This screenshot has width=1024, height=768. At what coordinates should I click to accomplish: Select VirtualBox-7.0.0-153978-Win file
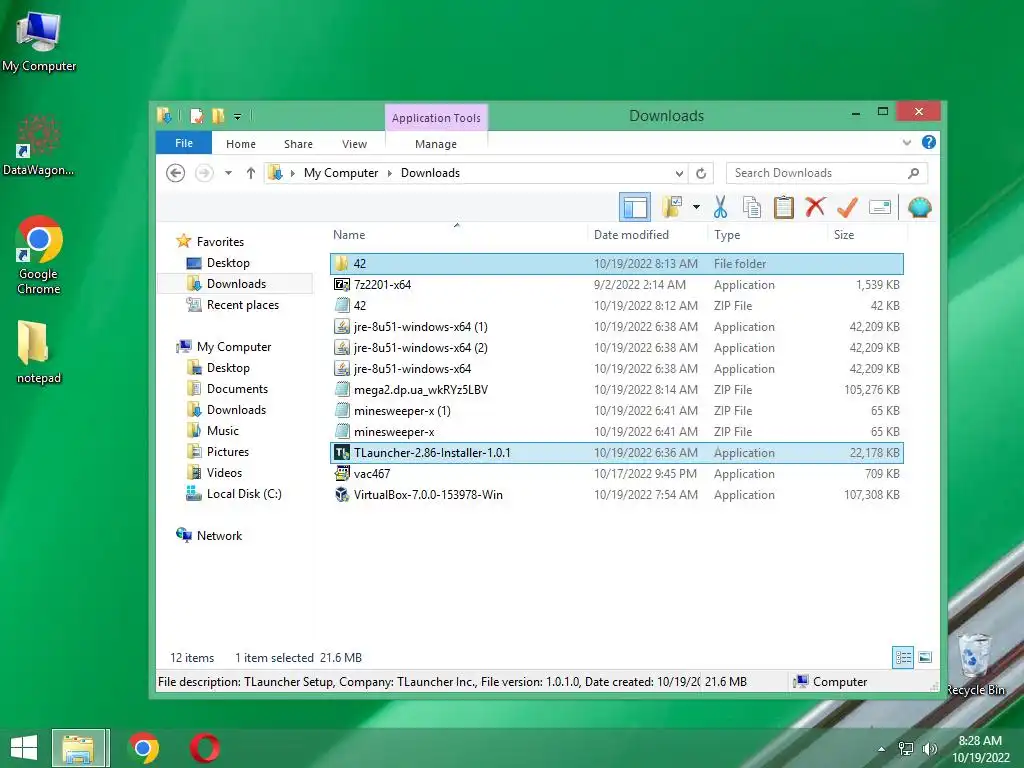pos(616,495)
